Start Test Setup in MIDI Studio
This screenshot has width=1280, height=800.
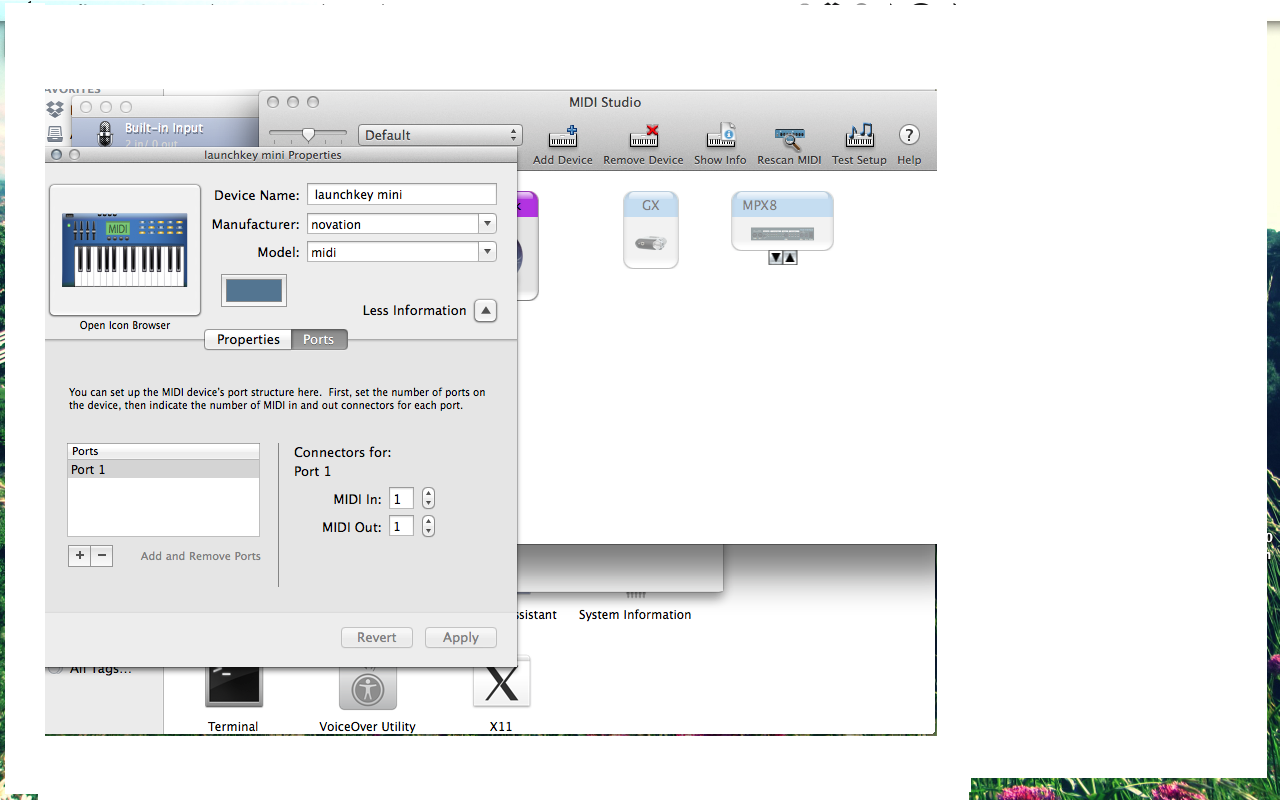tap(859, 136)
